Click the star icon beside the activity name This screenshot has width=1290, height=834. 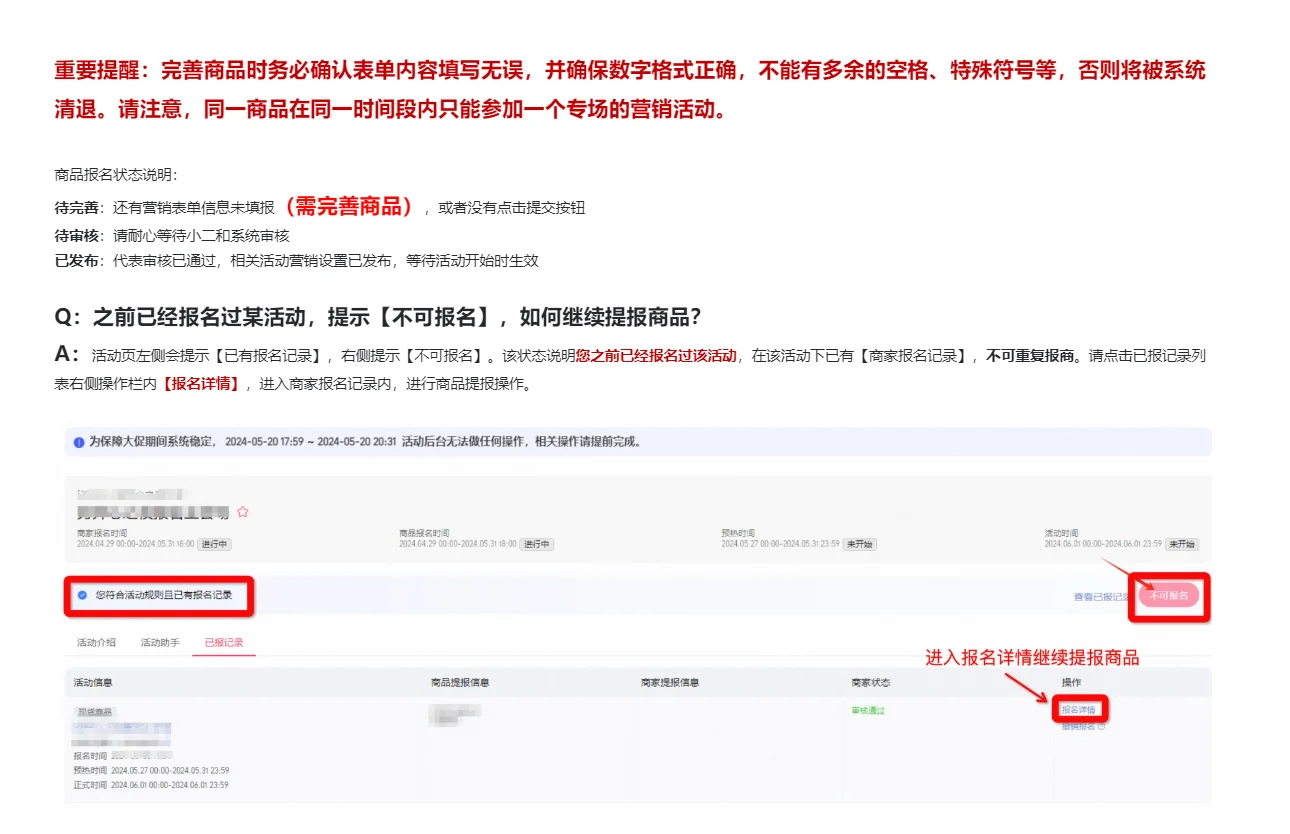tap(243, 512)
